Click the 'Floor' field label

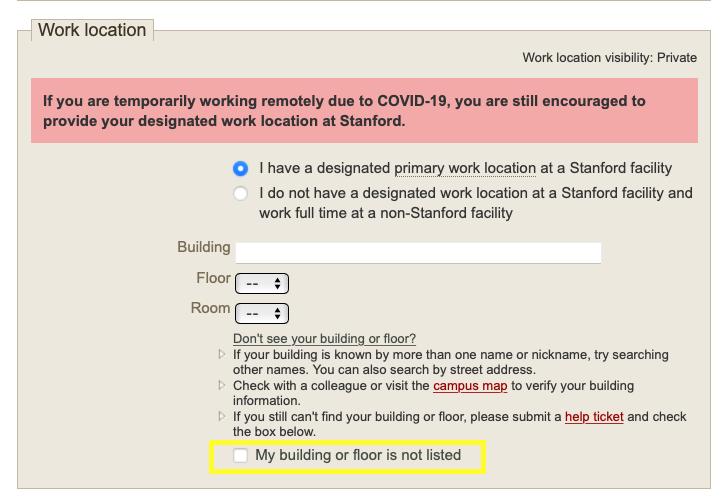pyautogui.click(x=213, y=278)
